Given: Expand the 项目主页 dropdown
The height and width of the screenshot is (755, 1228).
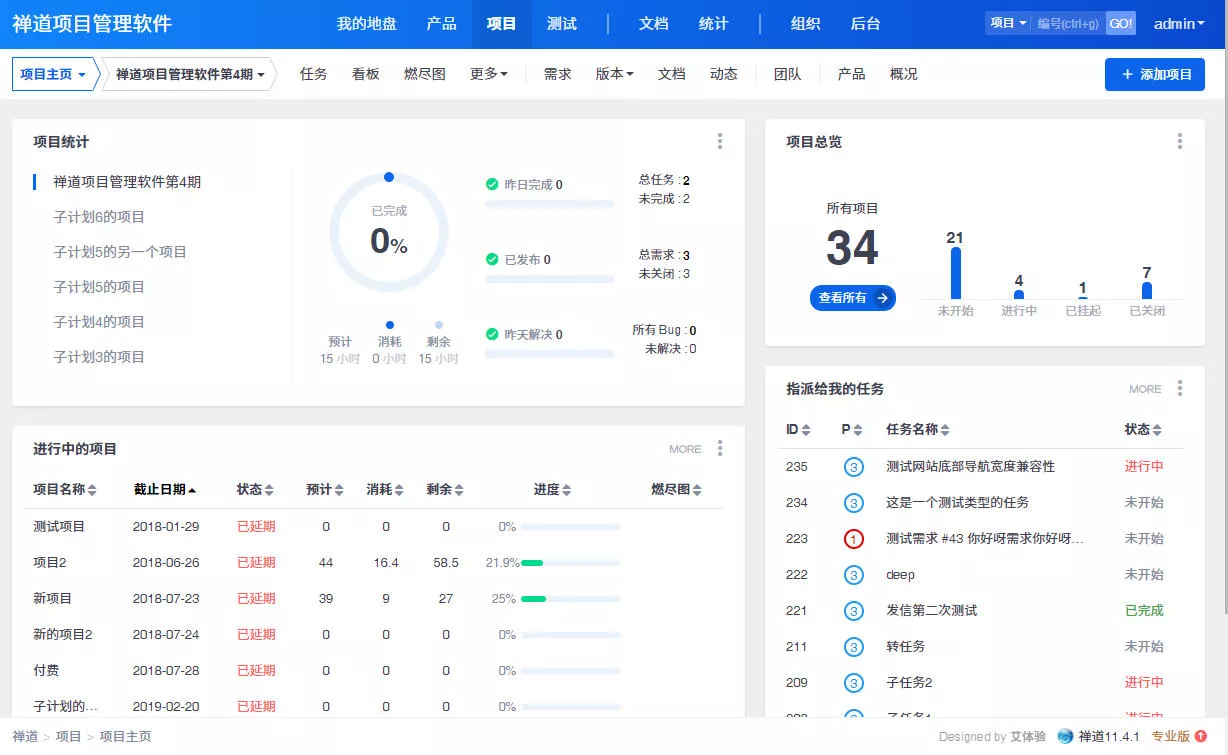Looking at the screenshot, I should (x=54, y=74).
